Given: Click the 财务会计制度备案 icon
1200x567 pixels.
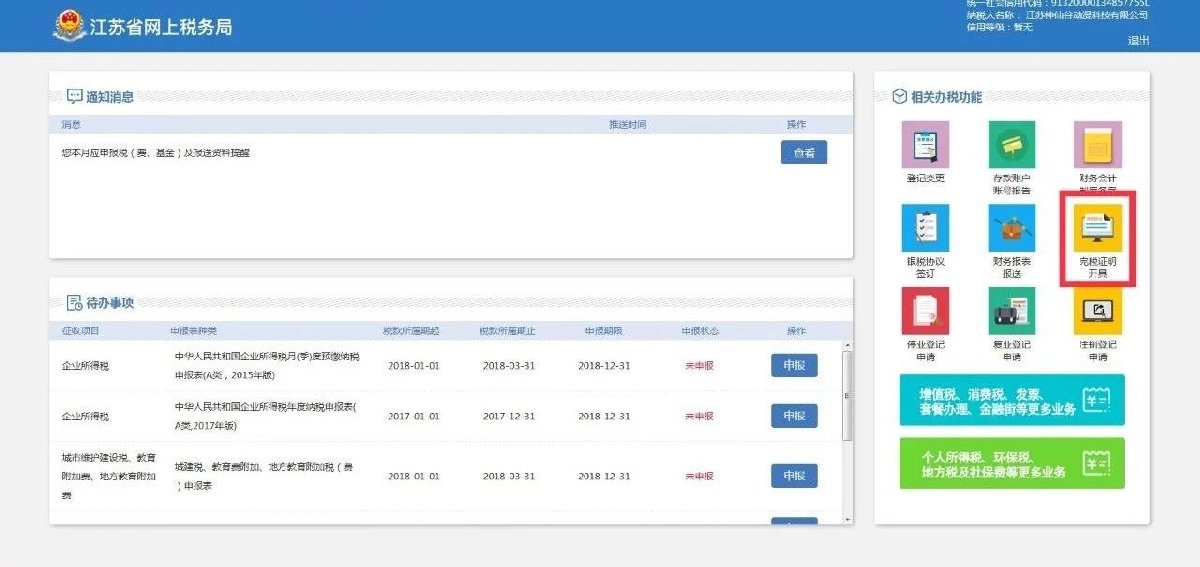Looking at the screenshot, I should coord(1098,145).
